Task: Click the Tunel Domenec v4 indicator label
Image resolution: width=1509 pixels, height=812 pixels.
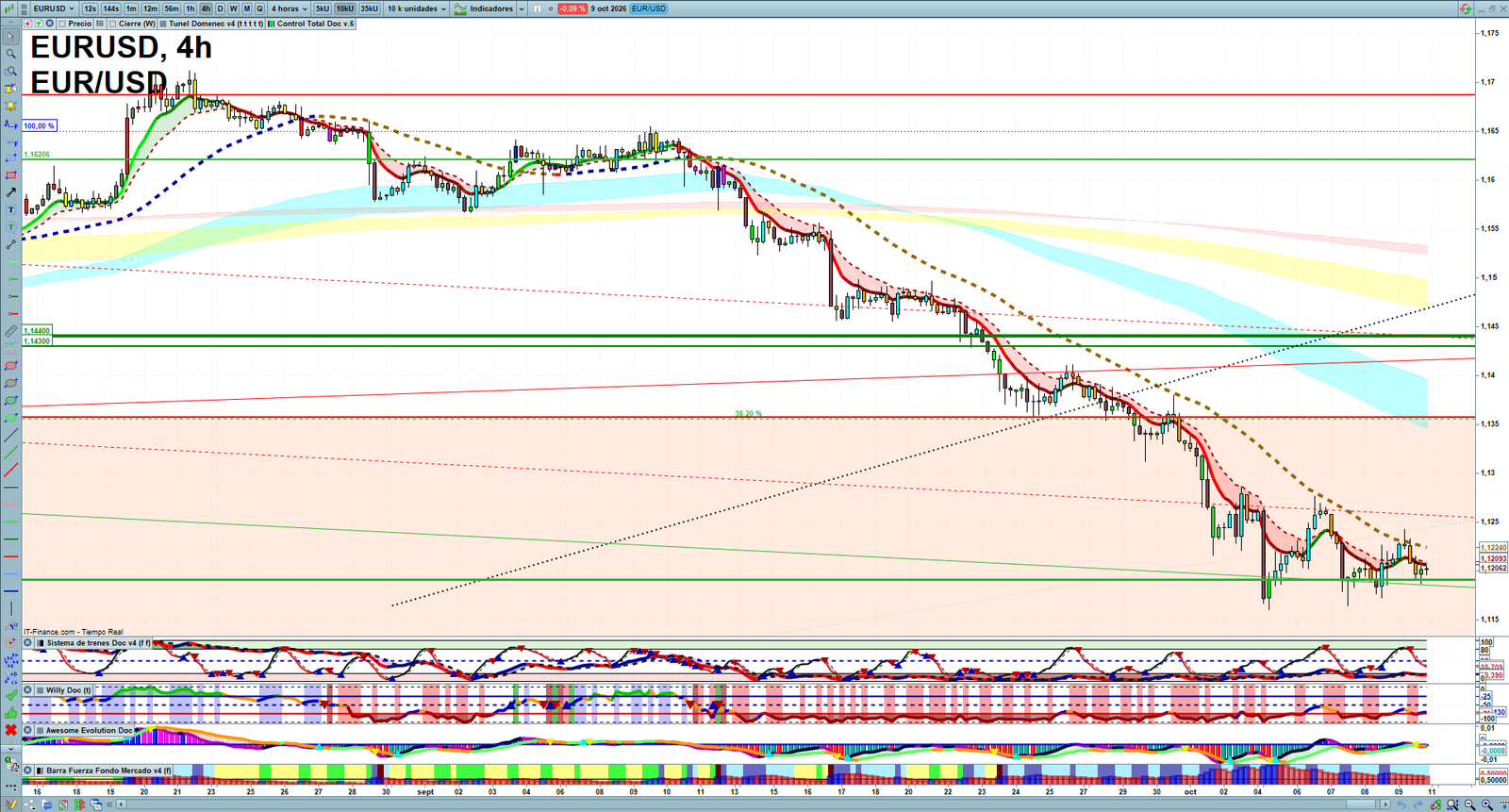Action: pyautogui.click(x=216, y=24)
